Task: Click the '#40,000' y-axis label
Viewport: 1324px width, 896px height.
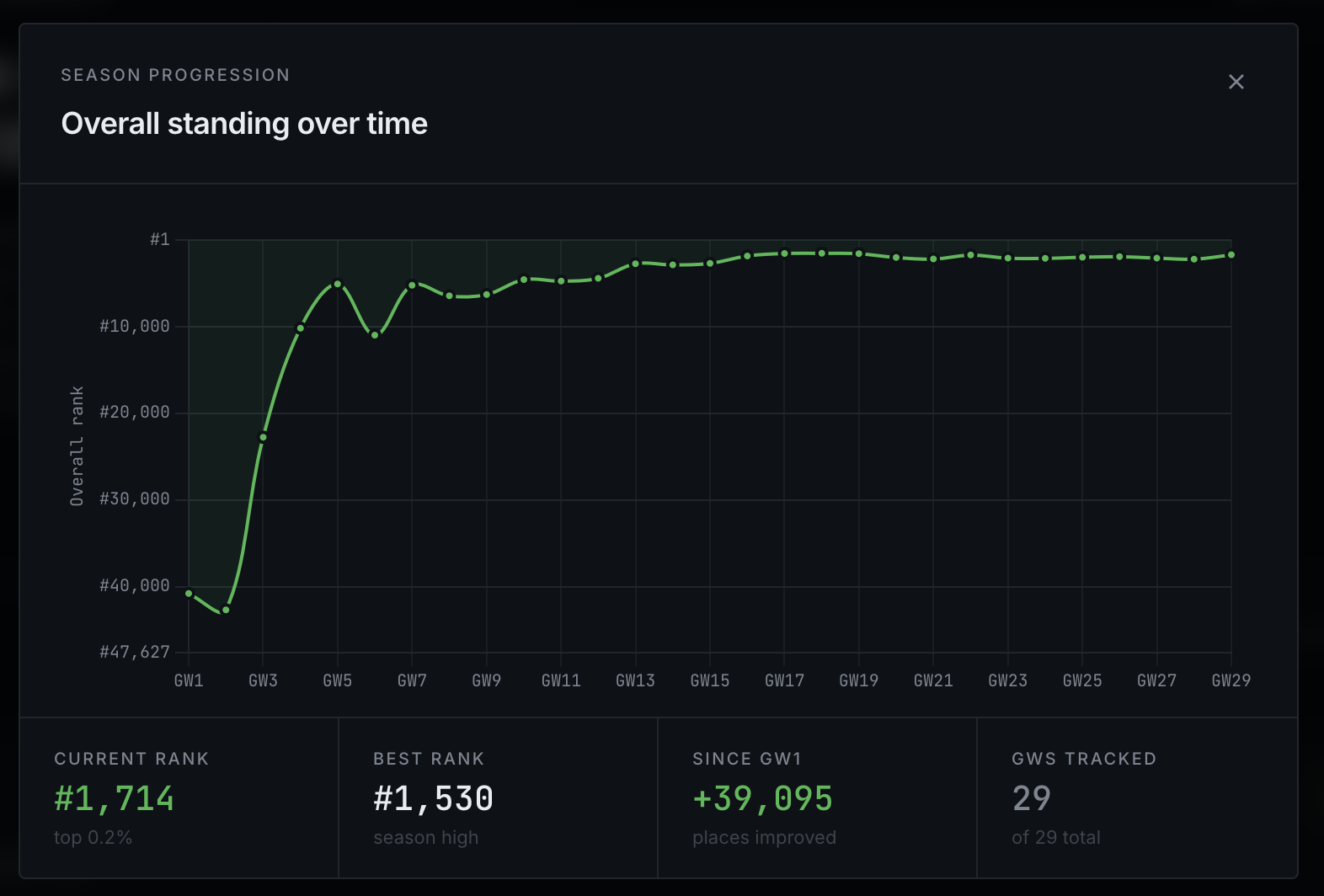Action: tap(135, 585)
